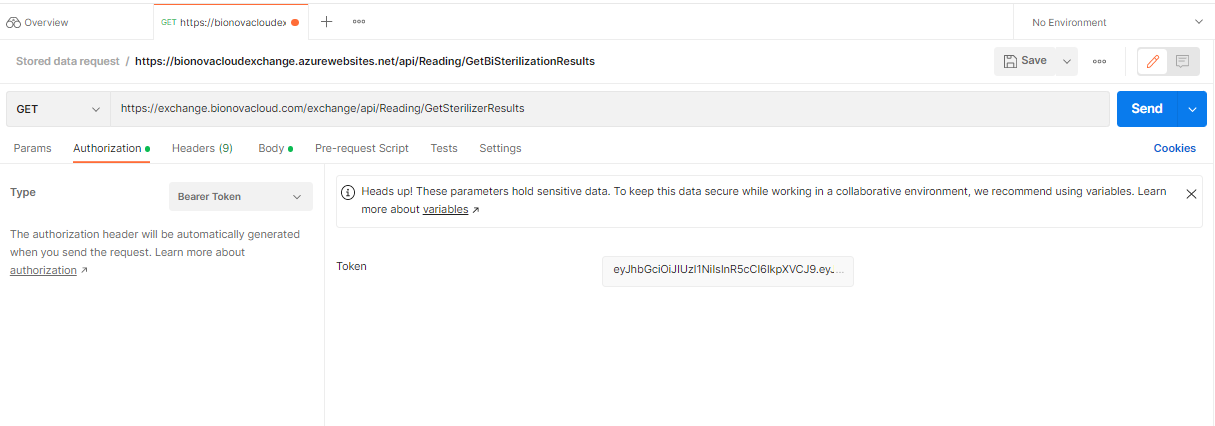Image resolution: width=1215 pixels, height=426 pixels.
Task: Click the Save button
Action: [x=1025, y=61]
